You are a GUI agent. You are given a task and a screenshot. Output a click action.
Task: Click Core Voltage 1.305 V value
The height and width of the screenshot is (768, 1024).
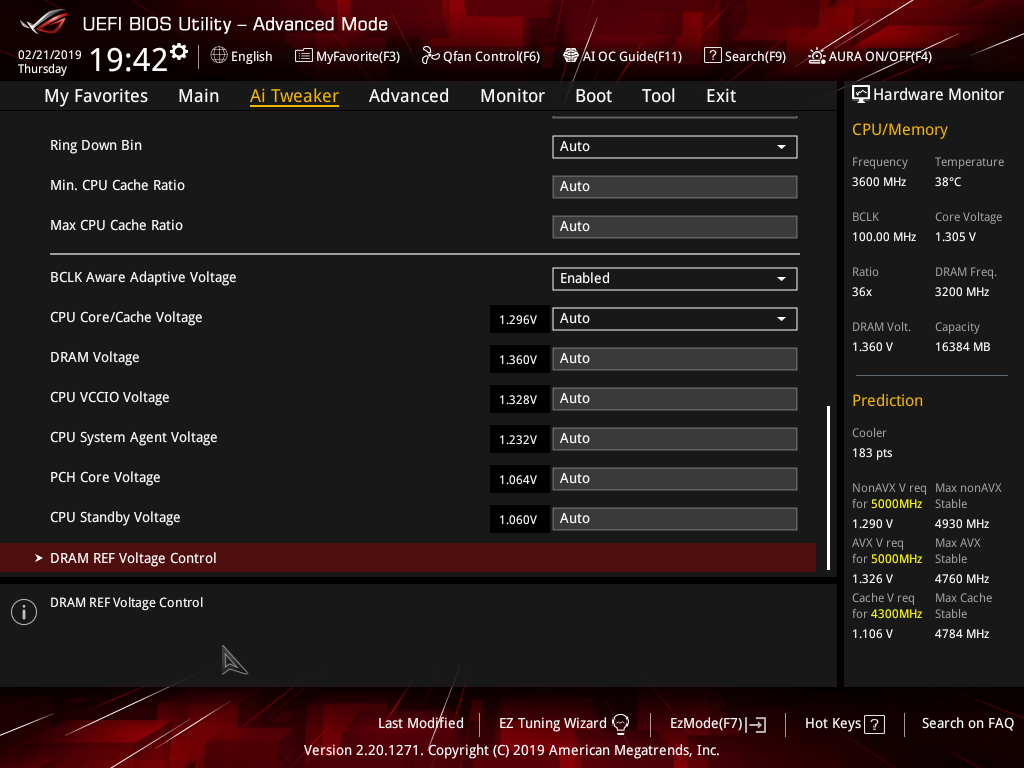pos(955,236)
